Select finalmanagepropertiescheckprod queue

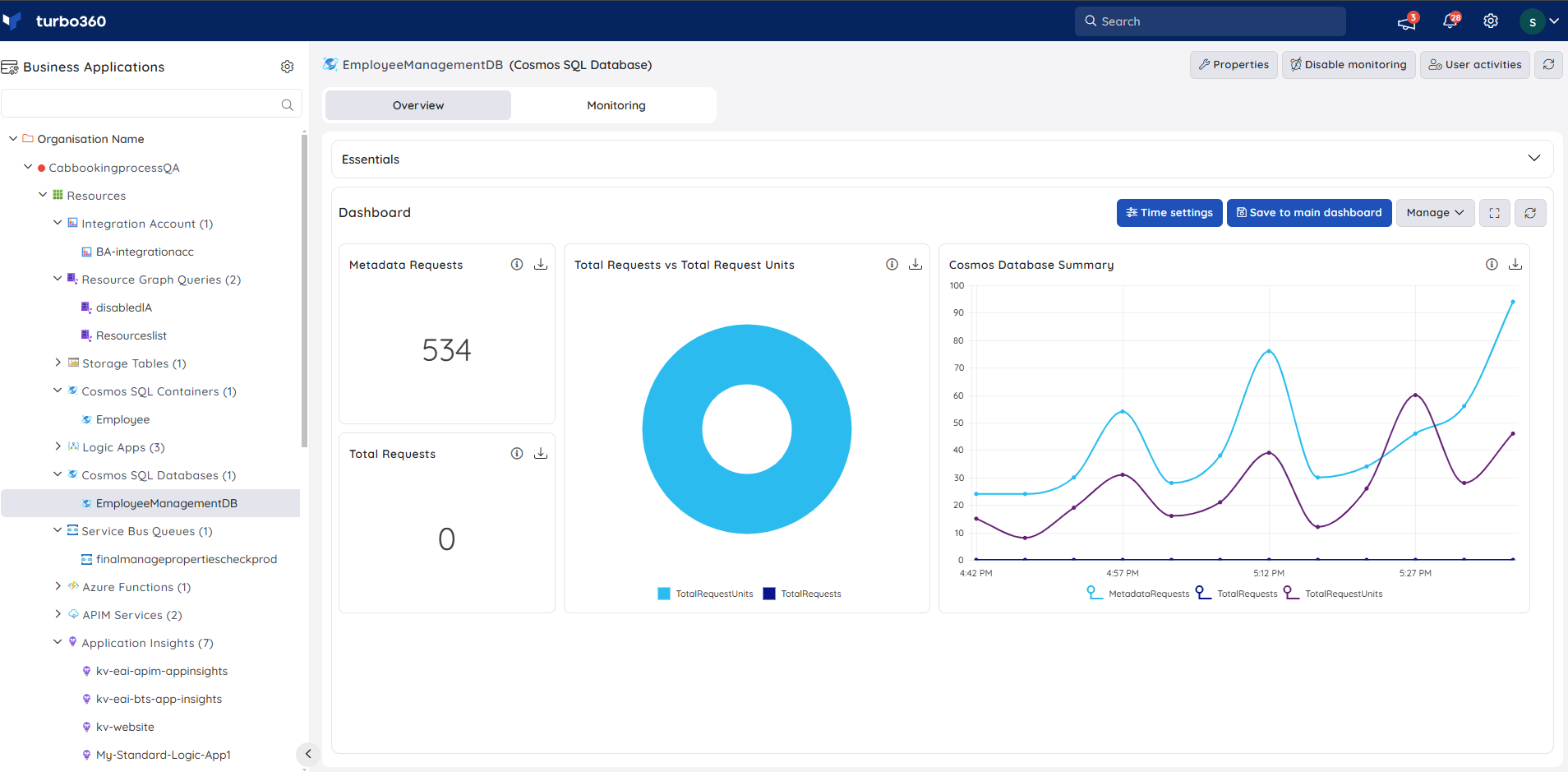pos(186,559)
